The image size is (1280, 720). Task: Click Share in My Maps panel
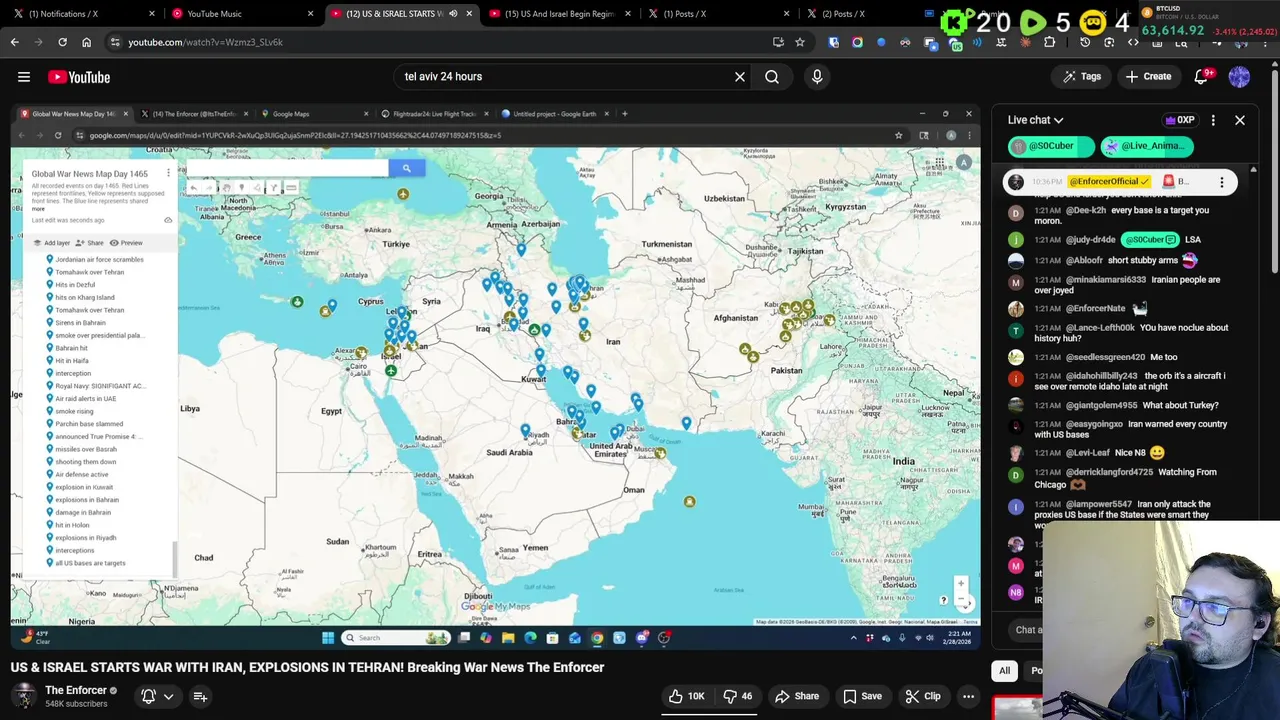[90, 243]
